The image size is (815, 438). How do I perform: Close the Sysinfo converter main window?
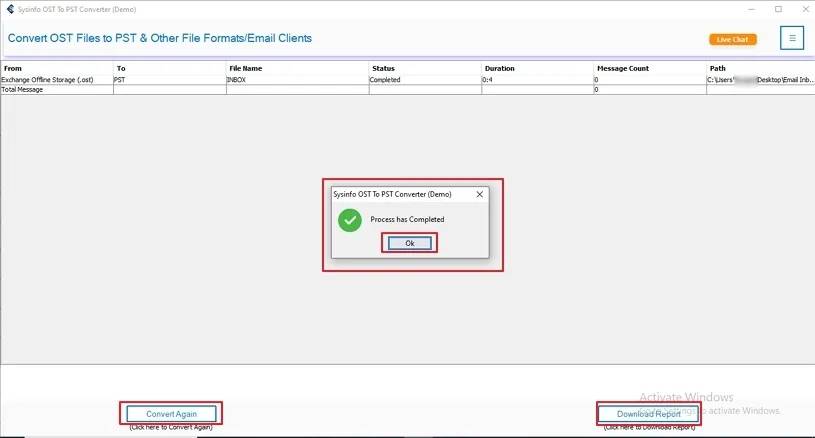coord(805,9)
